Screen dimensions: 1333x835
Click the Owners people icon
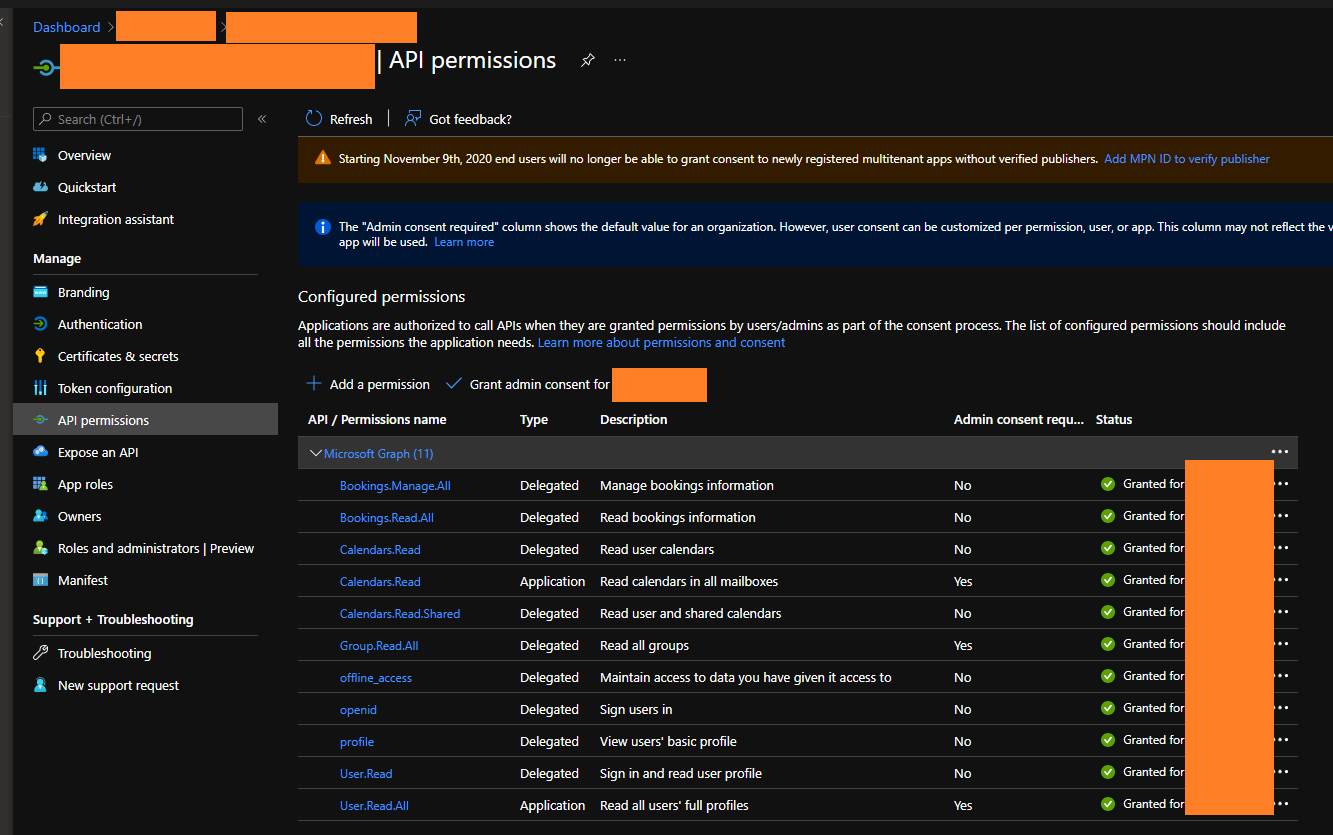click(x=40, y=516)
